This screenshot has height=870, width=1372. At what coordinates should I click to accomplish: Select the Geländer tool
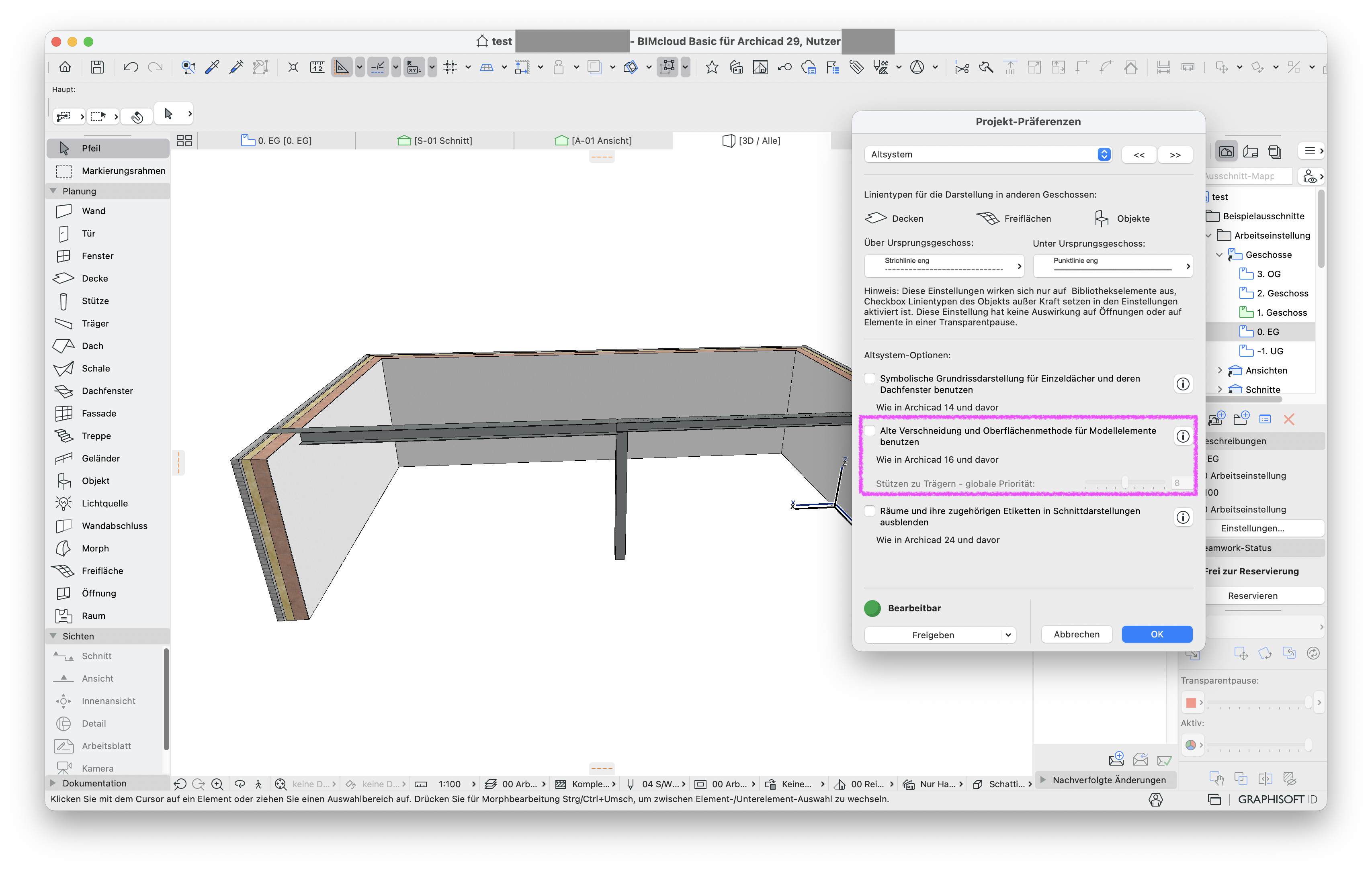[108, 458]
